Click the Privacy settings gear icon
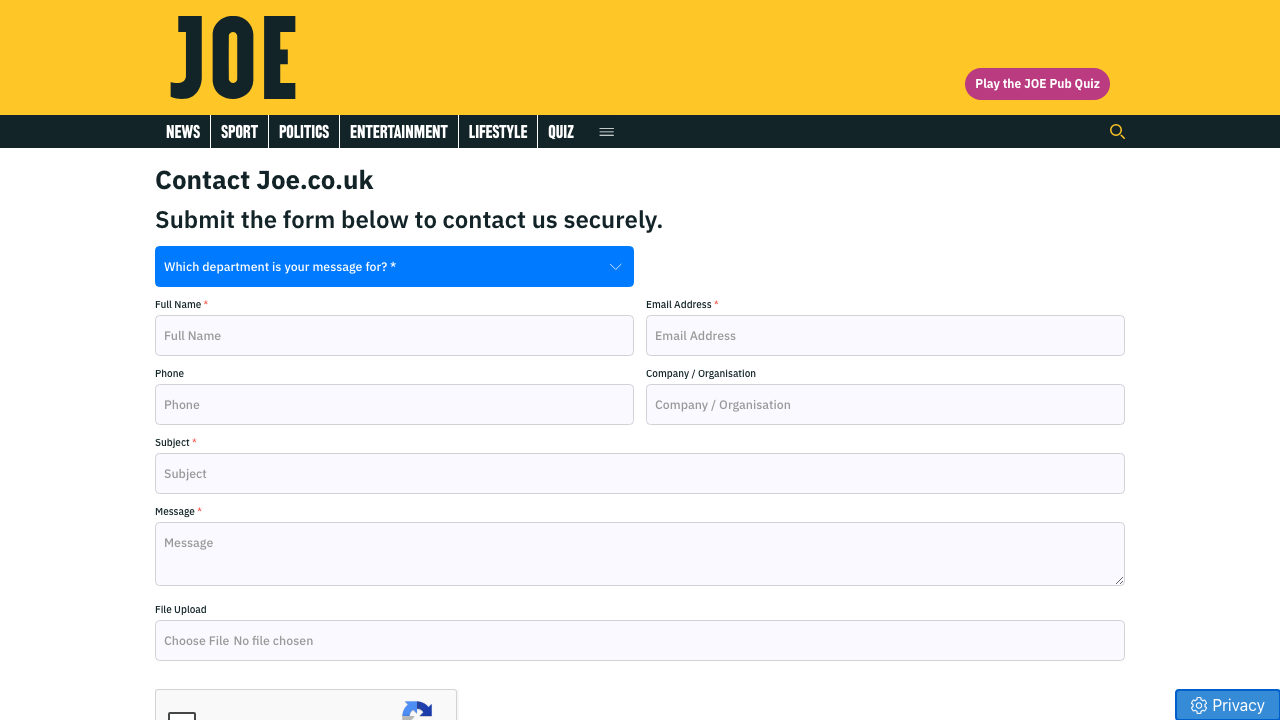The height and width of the screenshot is (720, 1280). pyautogui.click(x=1199, y=705)
